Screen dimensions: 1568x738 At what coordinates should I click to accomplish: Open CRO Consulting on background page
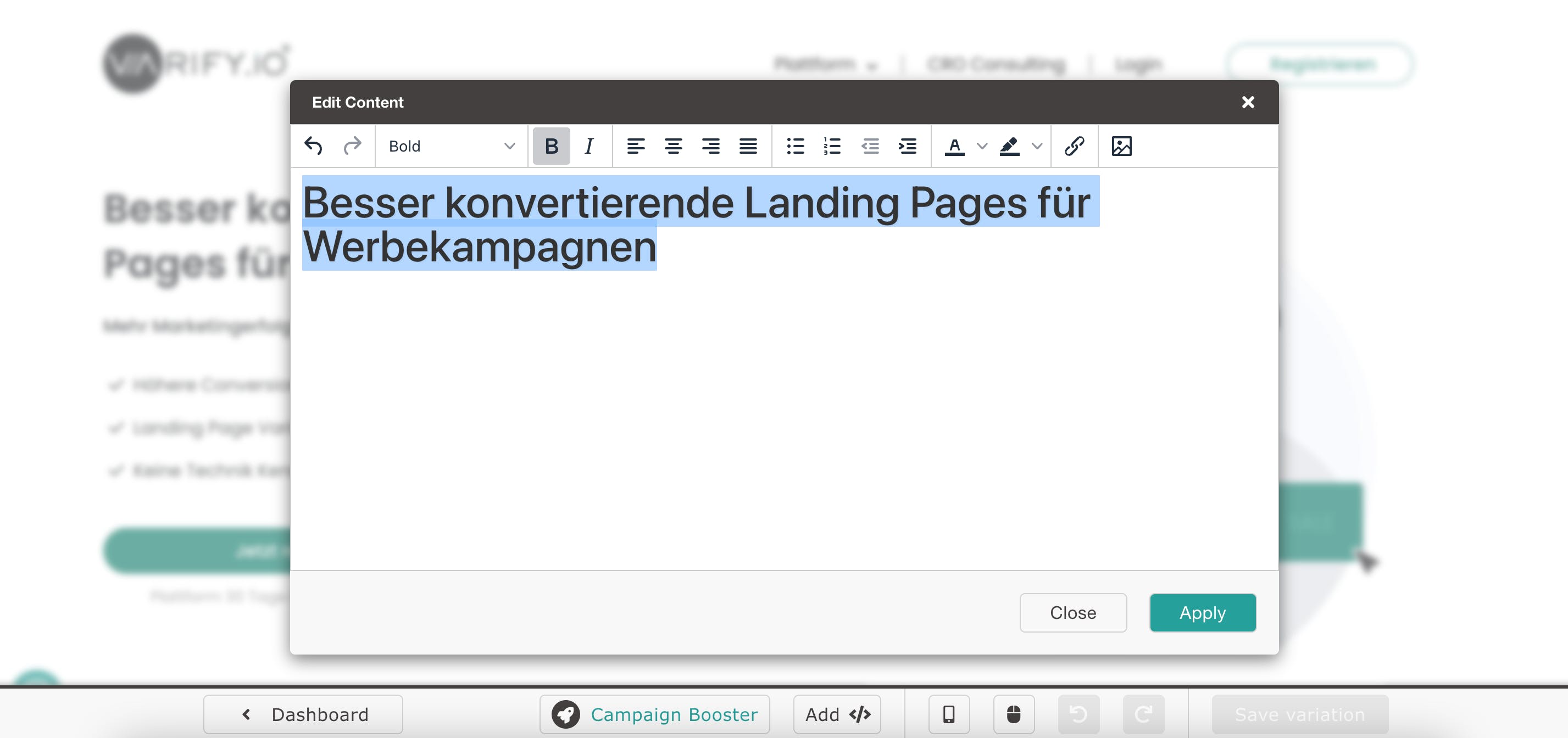pos(997,64)
